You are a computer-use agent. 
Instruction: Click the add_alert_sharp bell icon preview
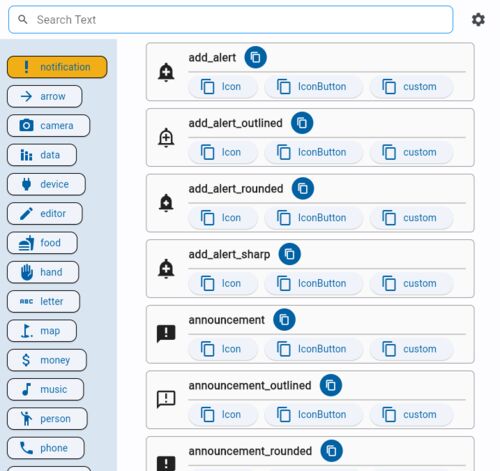pos(166,269)
